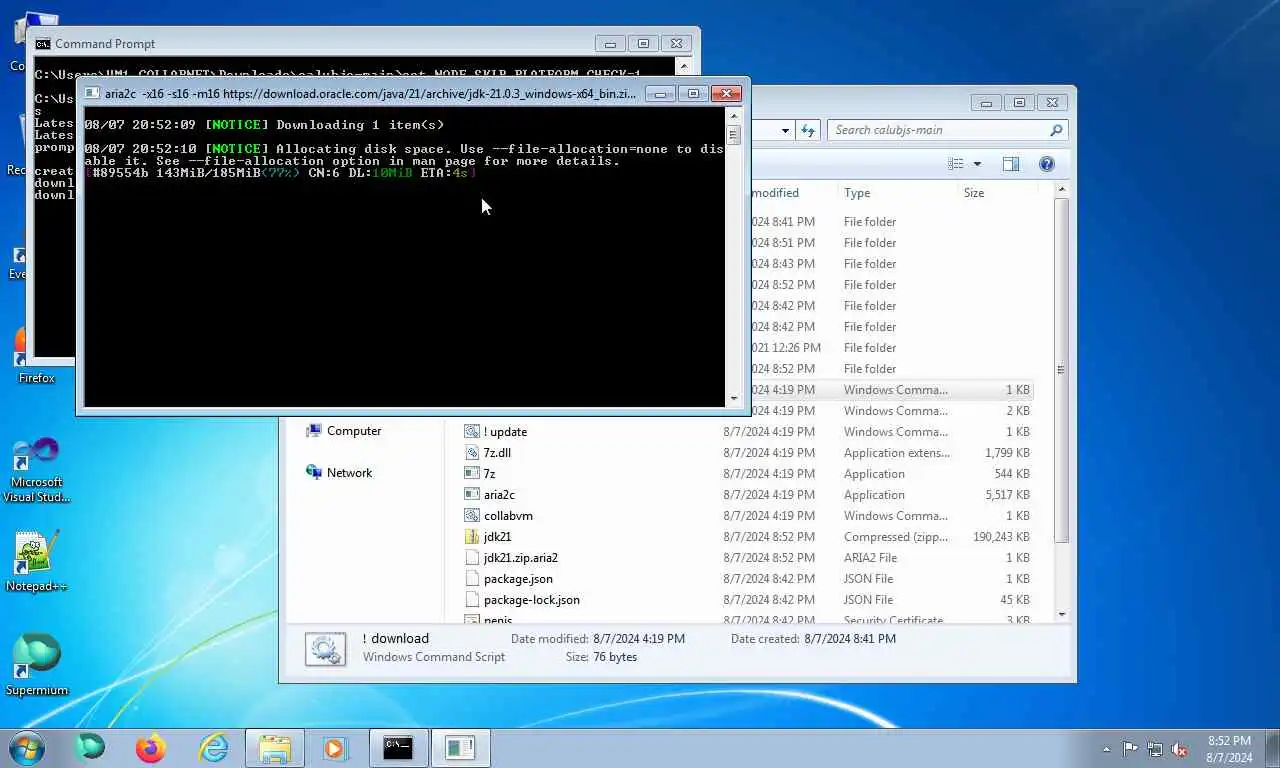Viewport: 1280px width, 768px height.
Task: Select the aria2c application file icon
Action: 473,495
